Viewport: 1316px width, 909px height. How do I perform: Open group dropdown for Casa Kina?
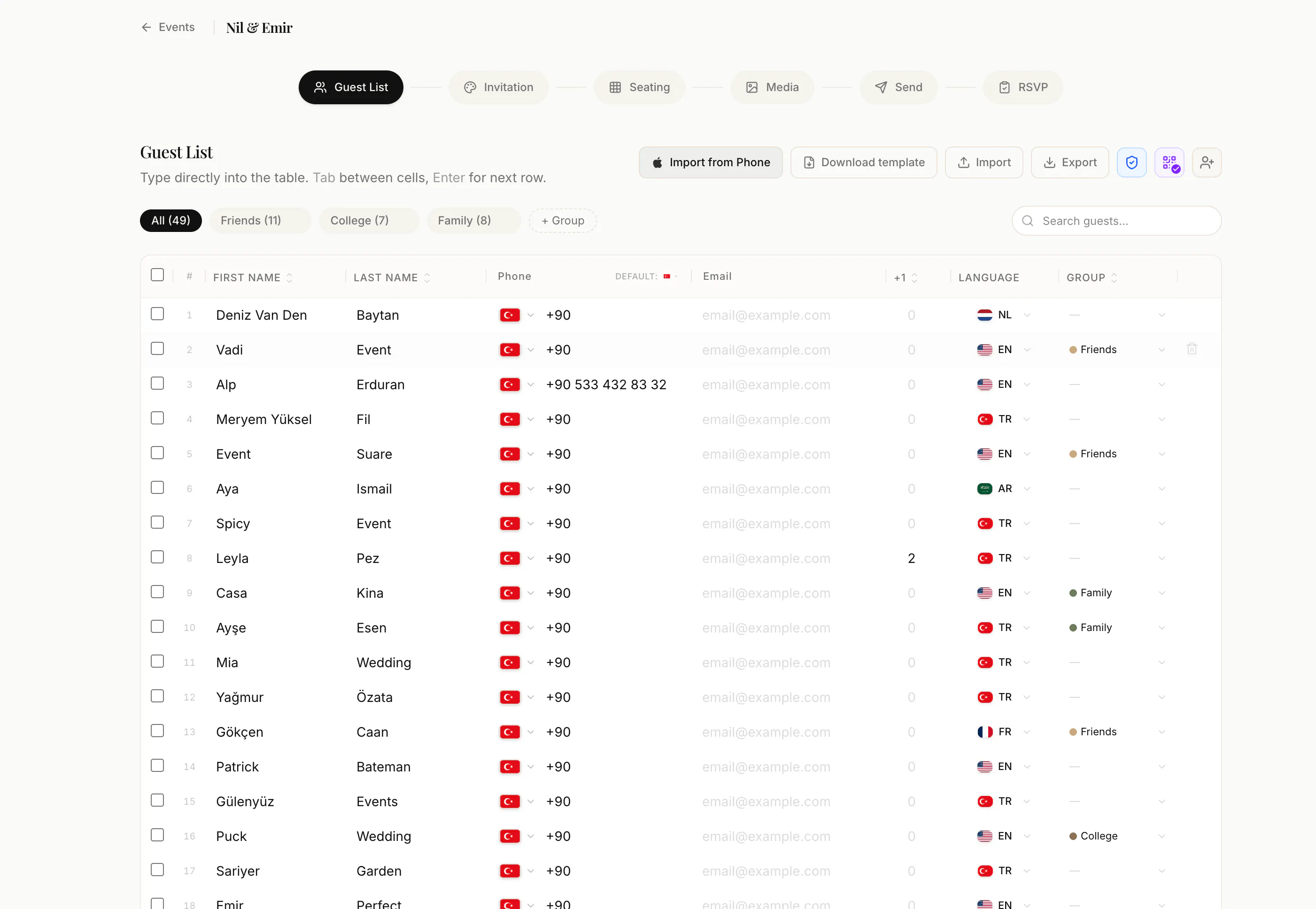pyautogui.click(x=1161, y=593)
